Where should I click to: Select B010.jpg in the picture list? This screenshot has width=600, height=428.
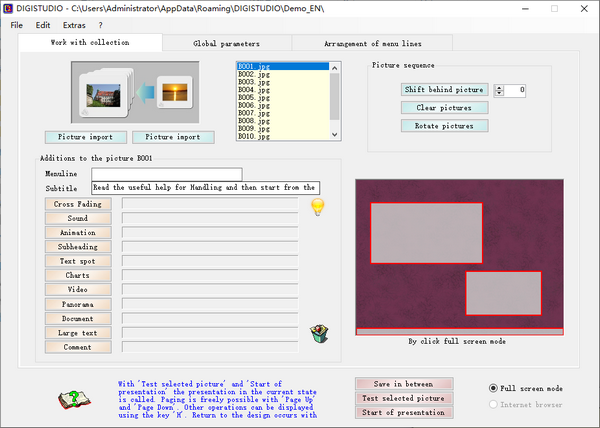pyautogui.click(x=283, y=136)
